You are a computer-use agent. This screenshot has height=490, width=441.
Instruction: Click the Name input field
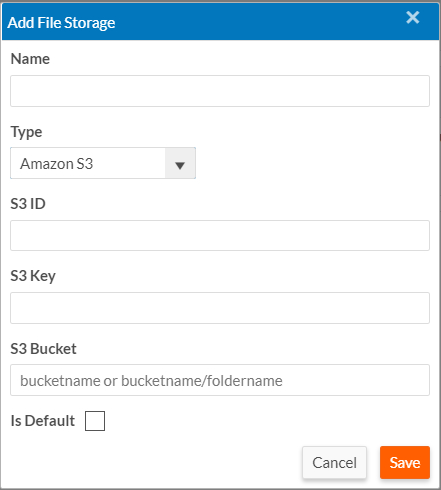pyautogui.click(x=220, y=91)
